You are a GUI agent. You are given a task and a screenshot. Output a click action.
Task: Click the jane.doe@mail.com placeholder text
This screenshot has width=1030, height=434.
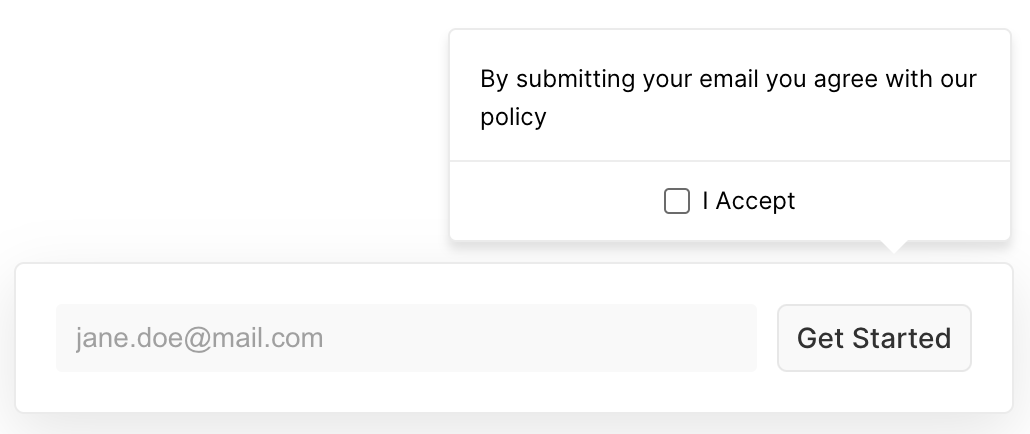[200, 338]
